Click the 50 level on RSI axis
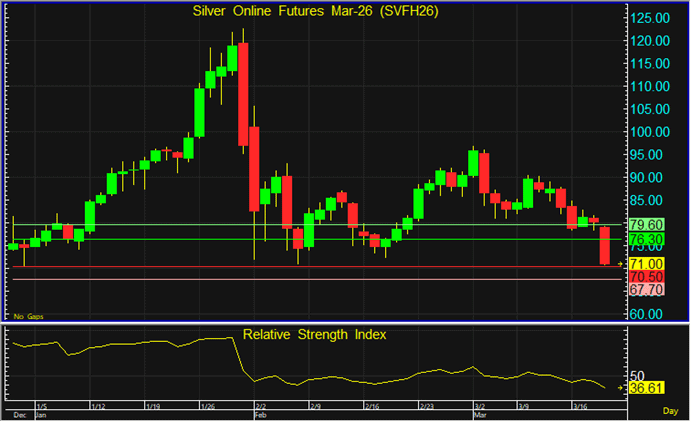 [x=640, y=375]
